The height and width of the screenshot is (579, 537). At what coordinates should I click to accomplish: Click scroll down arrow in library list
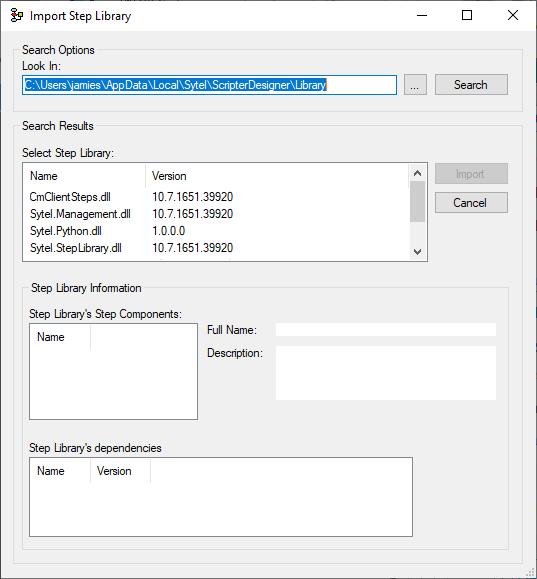pyautogui.click(x=417, y=251)
